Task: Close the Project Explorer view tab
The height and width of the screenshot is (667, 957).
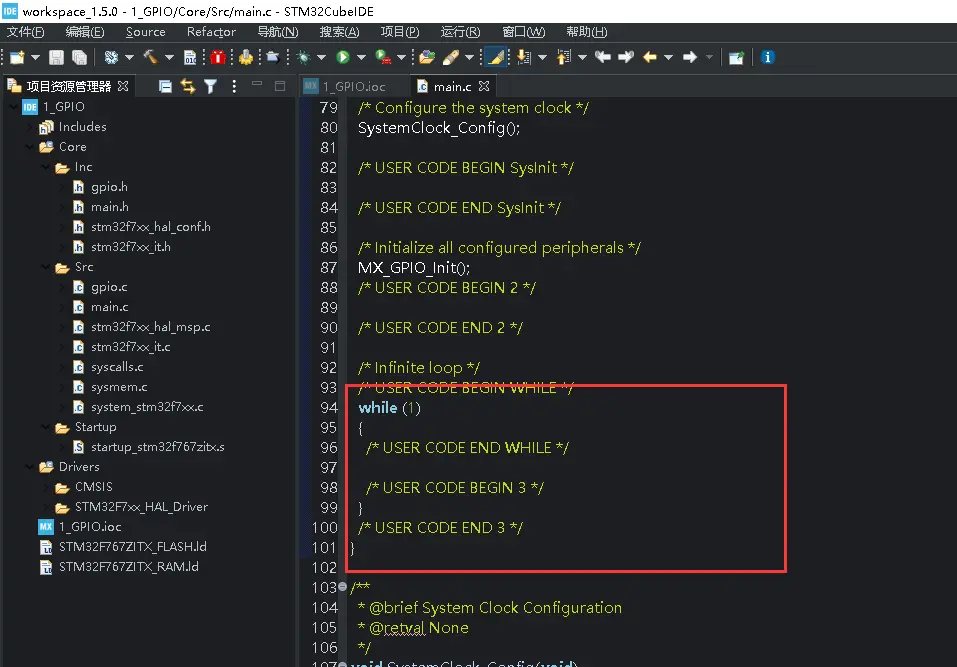Action: 123,86
